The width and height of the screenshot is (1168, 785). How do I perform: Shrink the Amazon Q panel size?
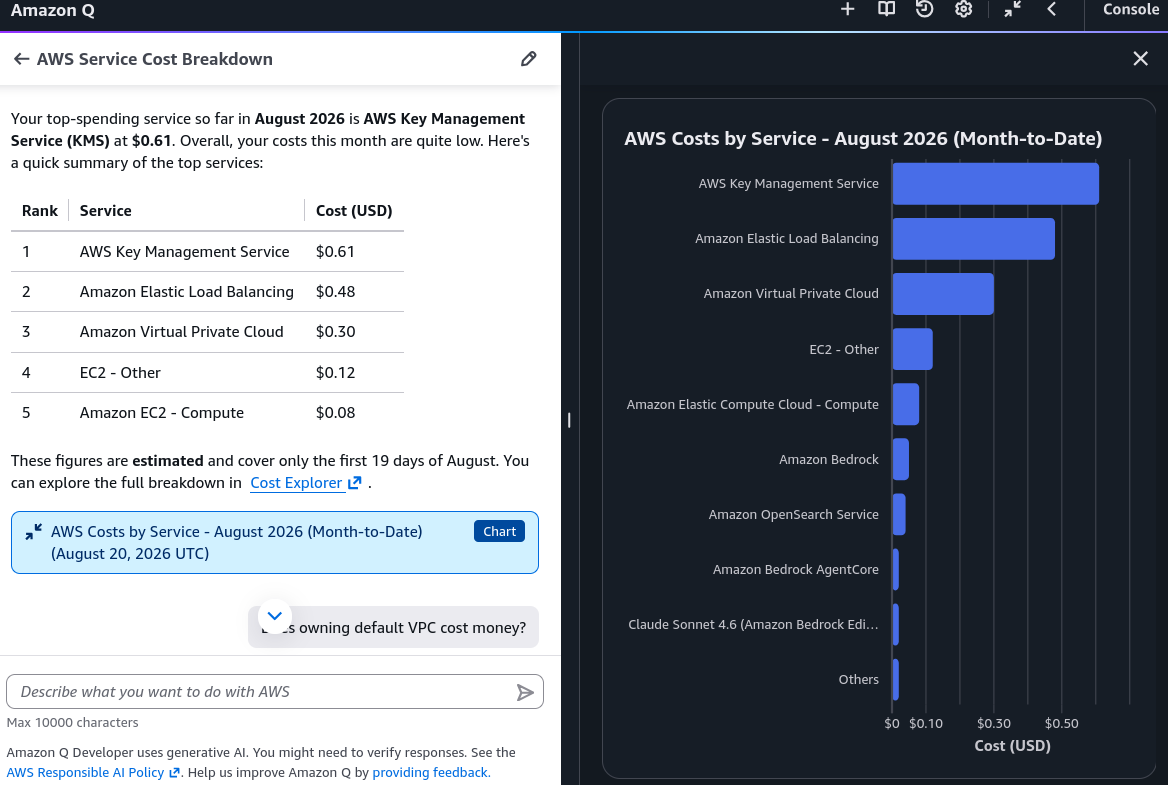(1012, 9)
